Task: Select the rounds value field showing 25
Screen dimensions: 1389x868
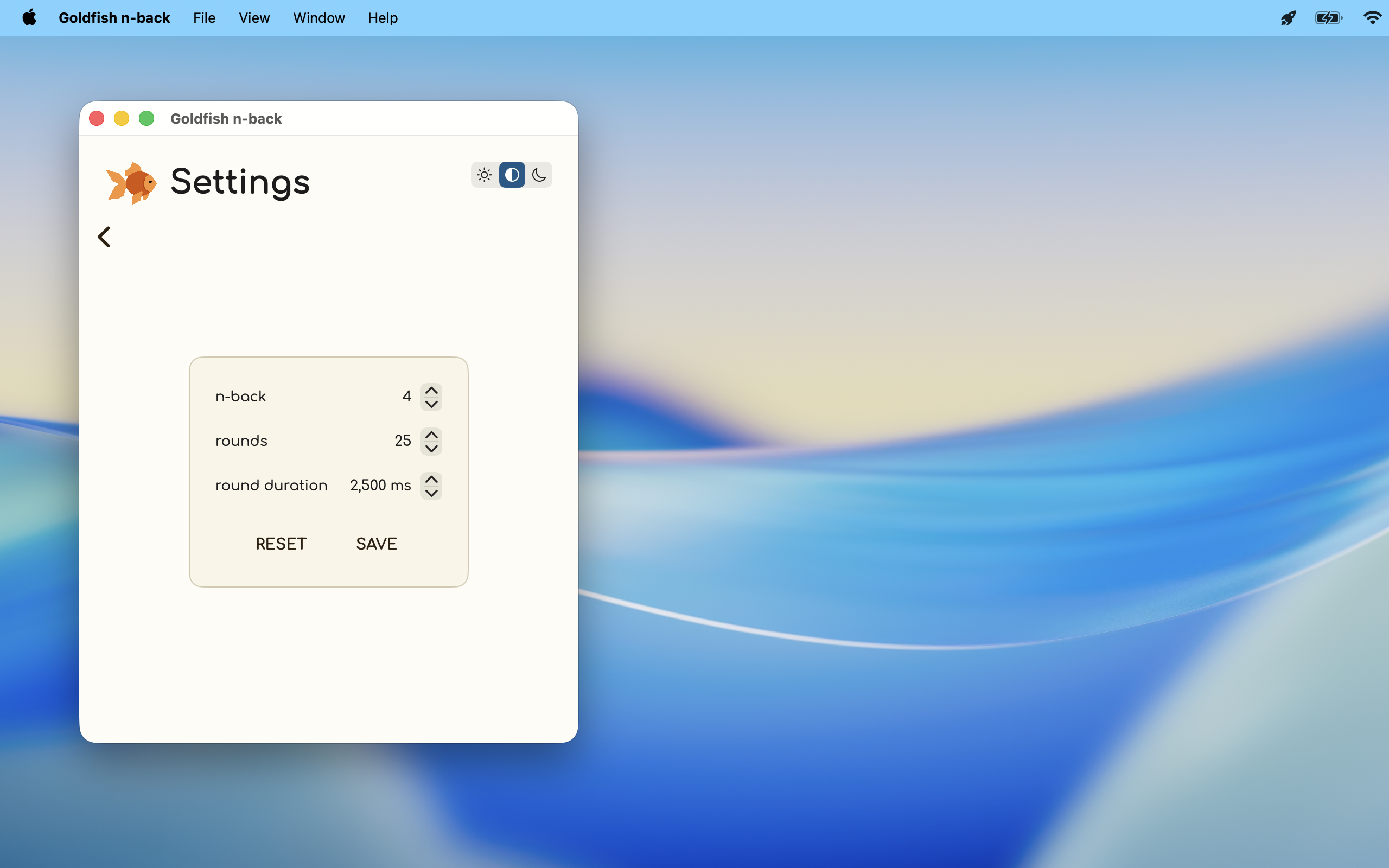Action: tap(403, 441)
